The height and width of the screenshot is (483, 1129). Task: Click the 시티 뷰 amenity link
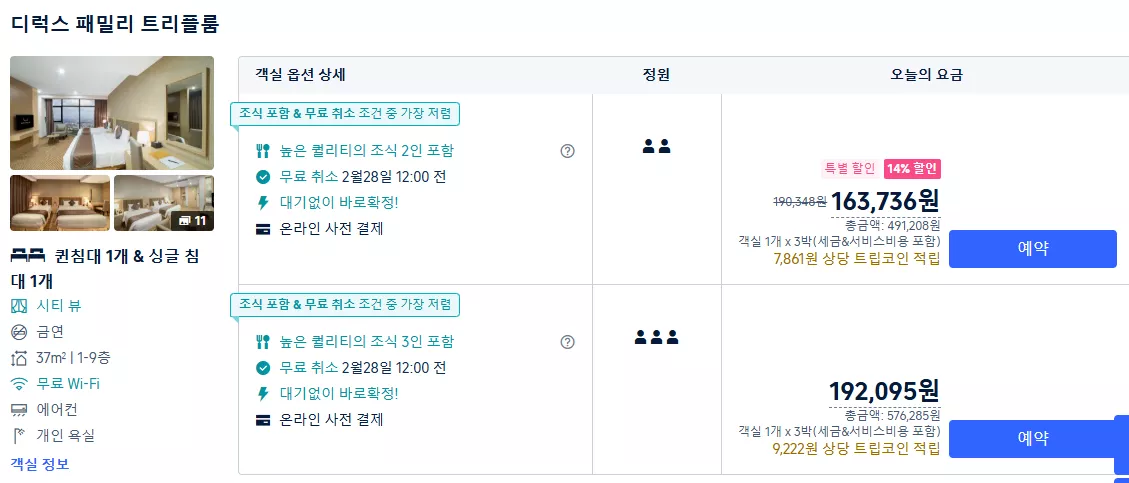pos(59,306)
